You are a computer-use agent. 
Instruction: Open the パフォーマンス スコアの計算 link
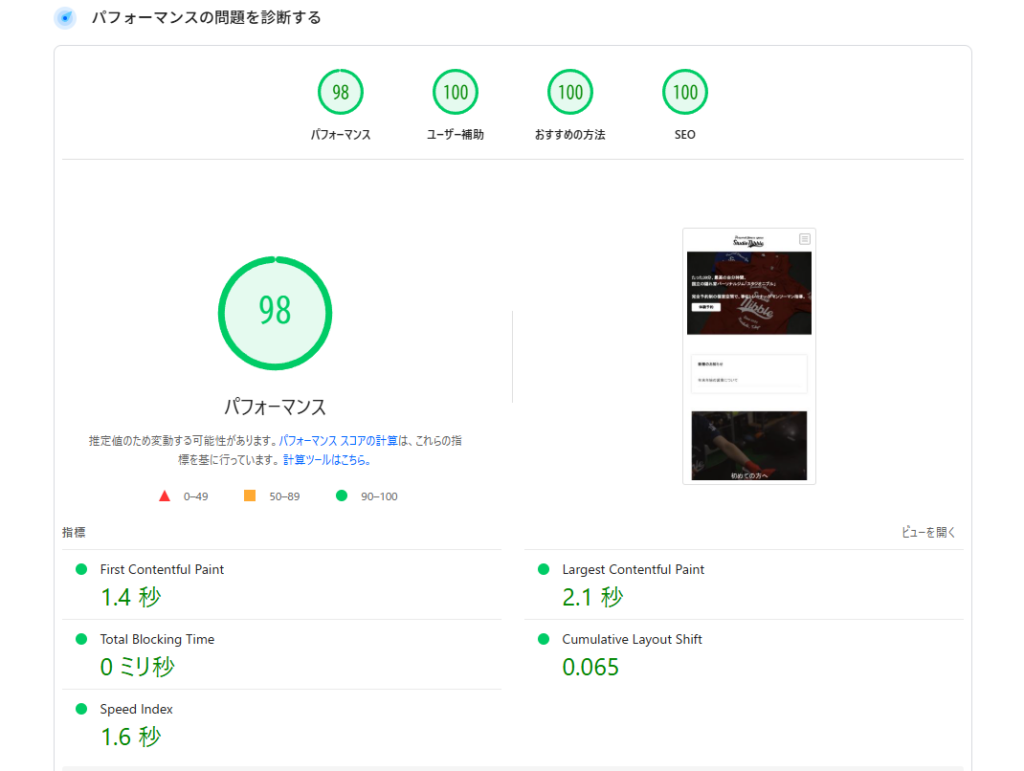tap(338, 440)
